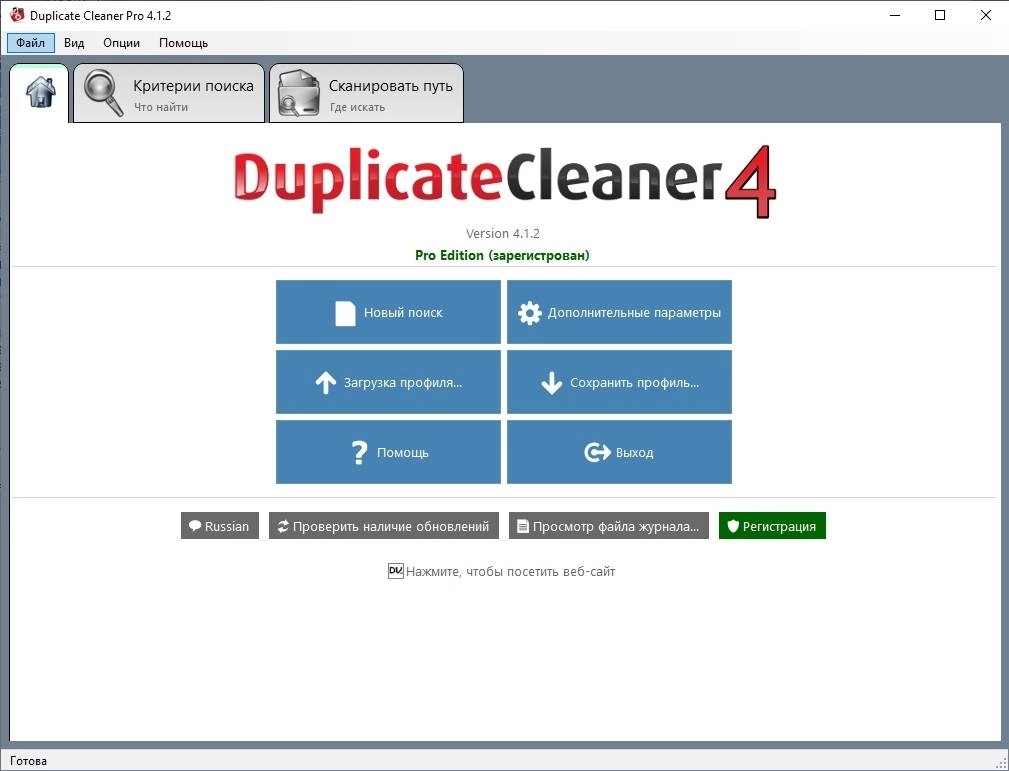The image size is (1009, 771).
Task: Exit the app with Выход tile
Action: (619, 452)
